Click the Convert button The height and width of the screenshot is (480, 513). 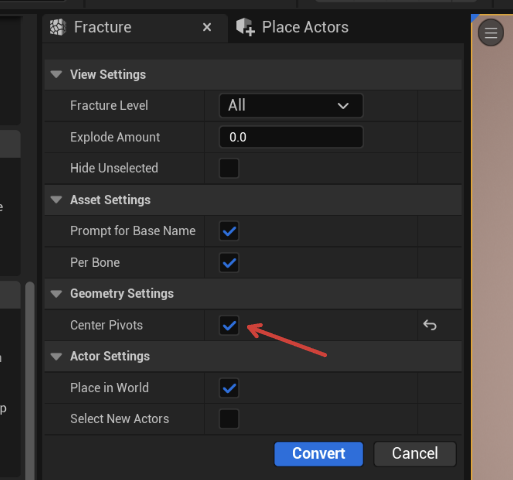(x=319, y=454)
